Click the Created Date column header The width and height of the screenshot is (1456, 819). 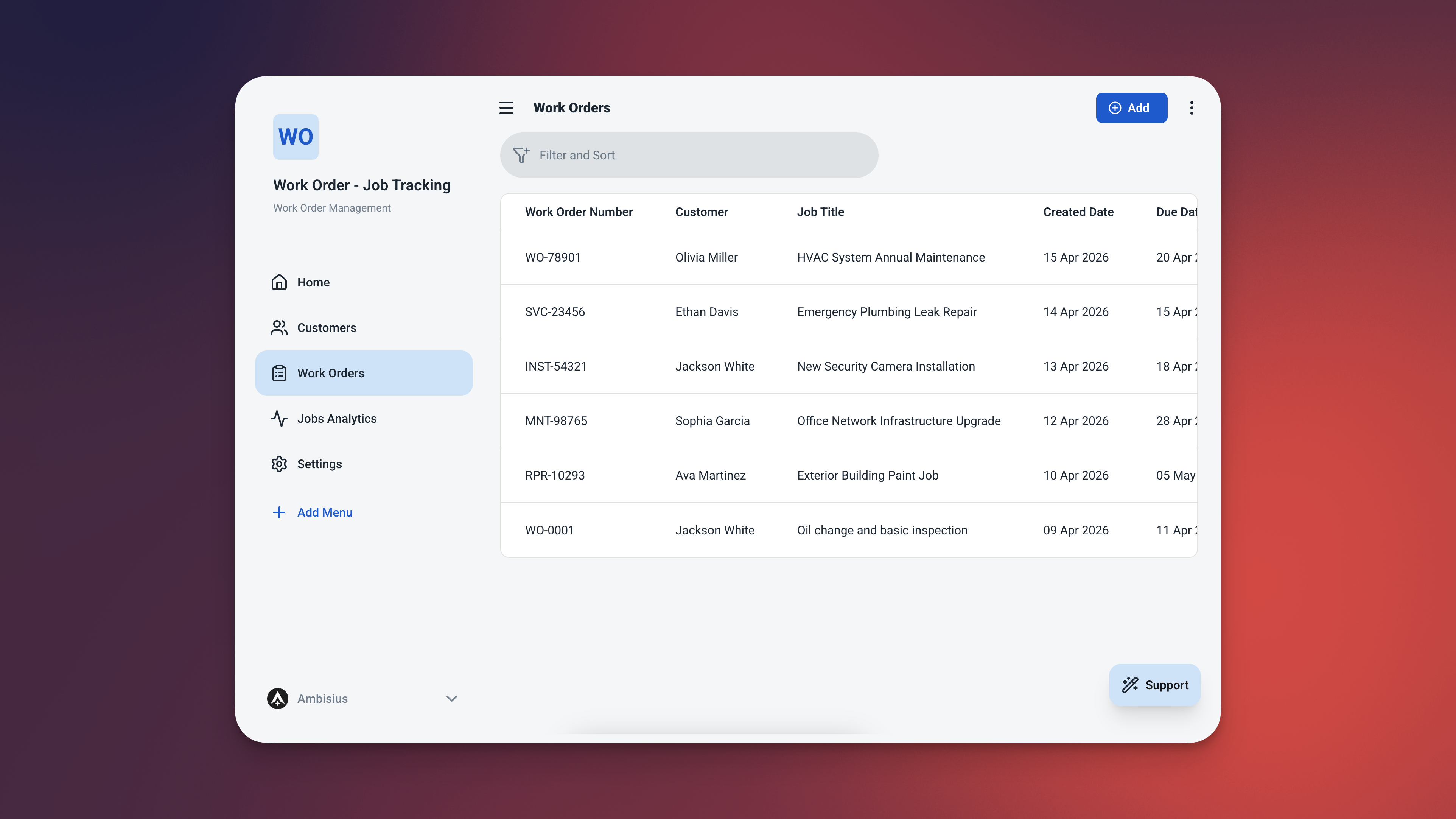coord(1078,212)
